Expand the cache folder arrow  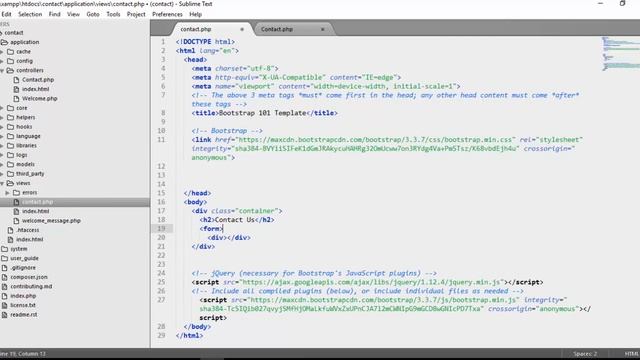[2, 52]
